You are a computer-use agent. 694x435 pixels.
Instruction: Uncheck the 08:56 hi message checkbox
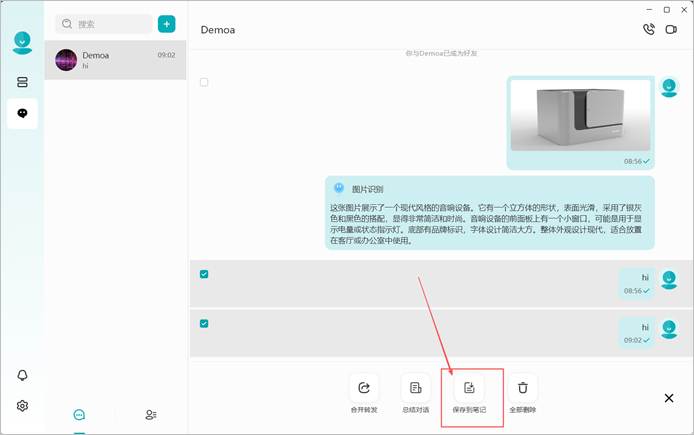(x=204, y=274)
